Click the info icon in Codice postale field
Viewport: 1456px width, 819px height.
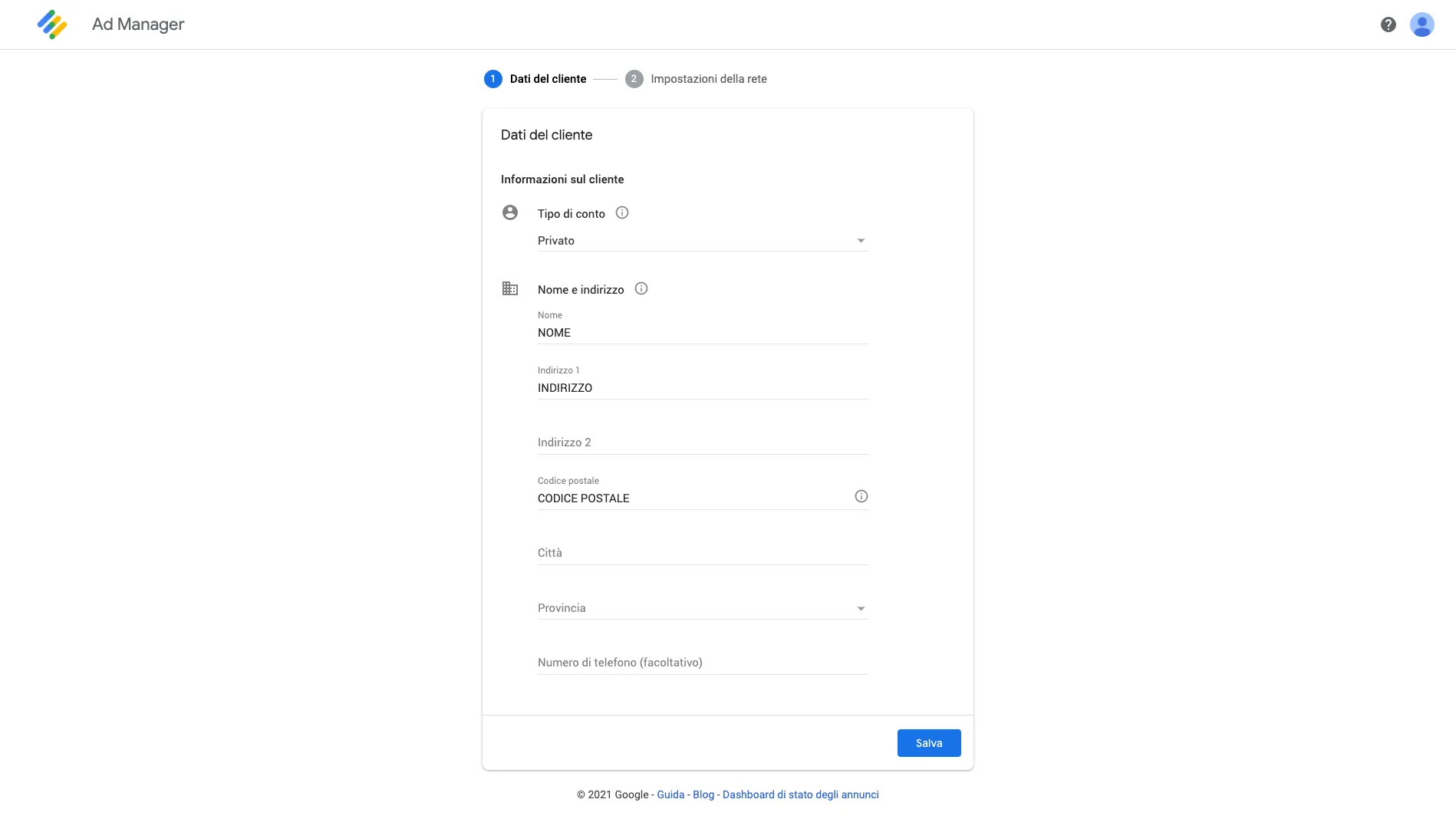tap(861, 496)
